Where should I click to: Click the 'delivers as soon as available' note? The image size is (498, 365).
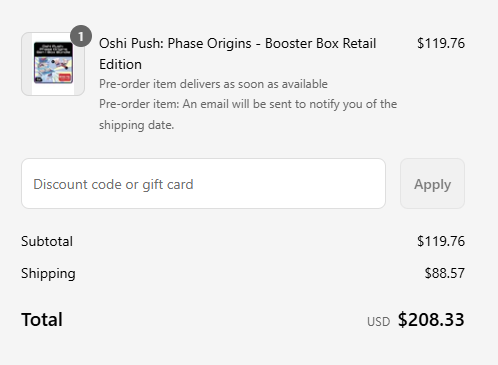pyautogui.click(x=213, y=84)
